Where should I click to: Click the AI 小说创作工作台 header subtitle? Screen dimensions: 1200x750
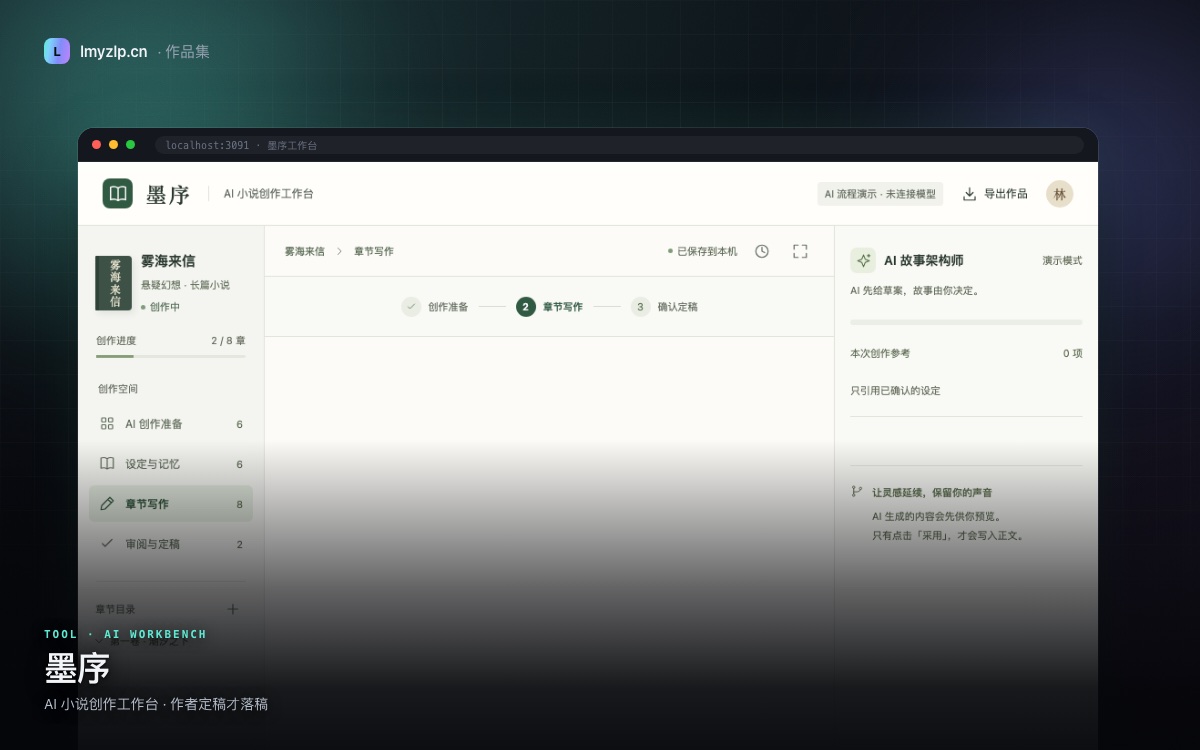click(268, 194)
